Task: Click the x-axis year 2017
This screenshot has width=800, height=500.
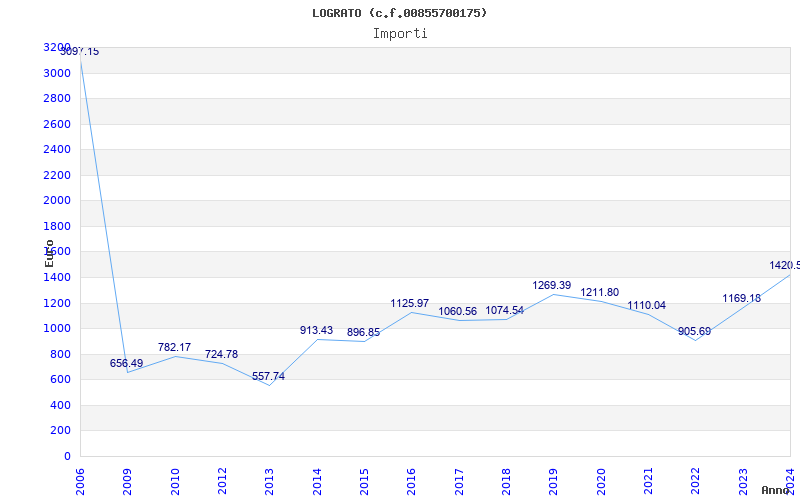Action: (459, 481)
